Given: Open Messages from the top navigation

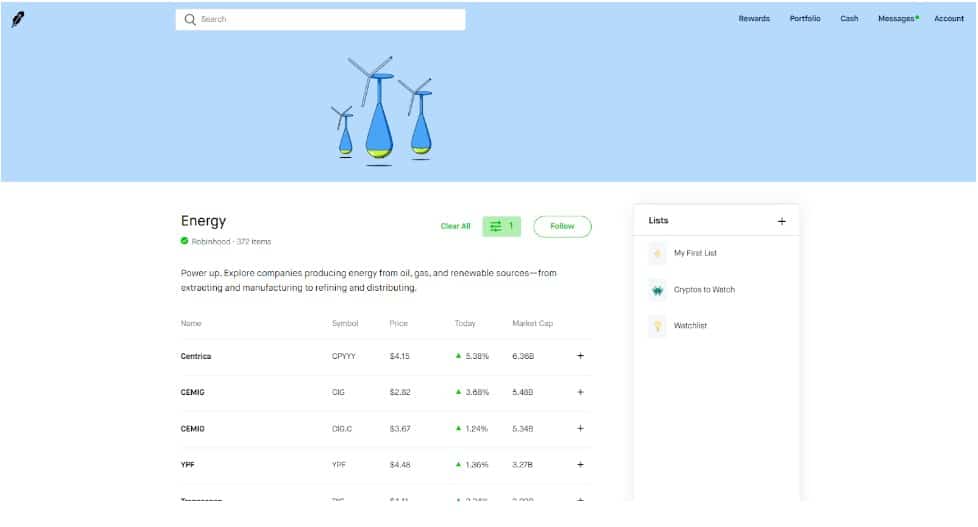Looking at the screenshot, I should point(898,19).
